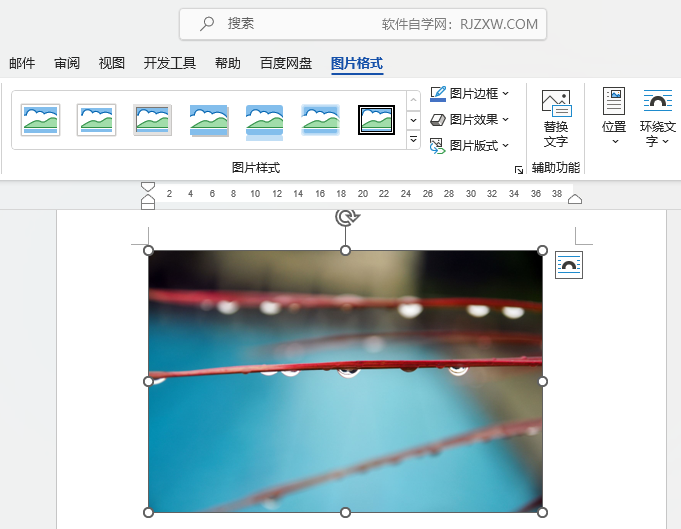Click the 图片版式 label
Viewport: 681px width, 529px height.
(x=474, y=145)
